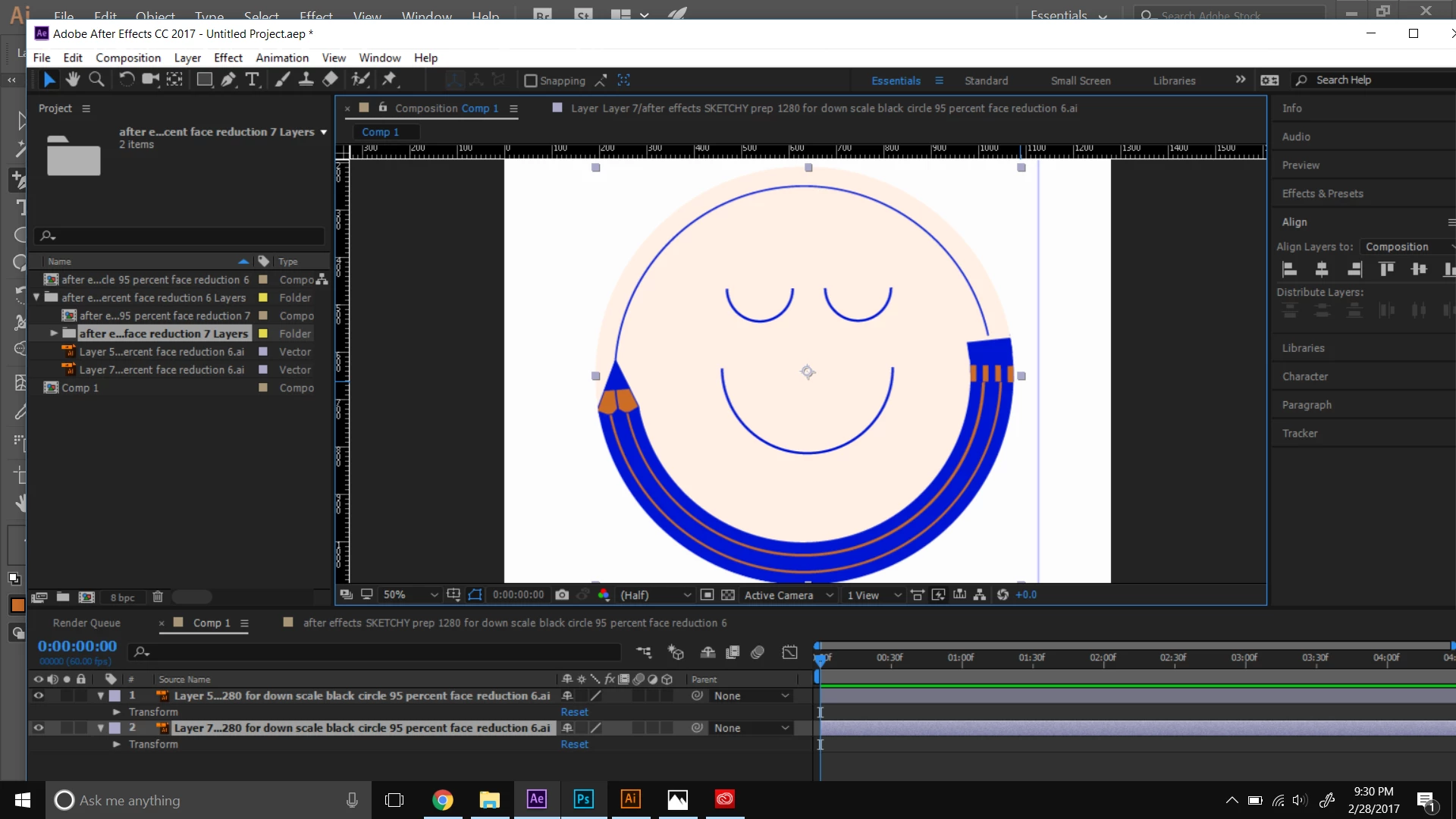Screen dimensions: 1456x819
Task: Open the 50% magnification dropdown
Action: (410, 595)
